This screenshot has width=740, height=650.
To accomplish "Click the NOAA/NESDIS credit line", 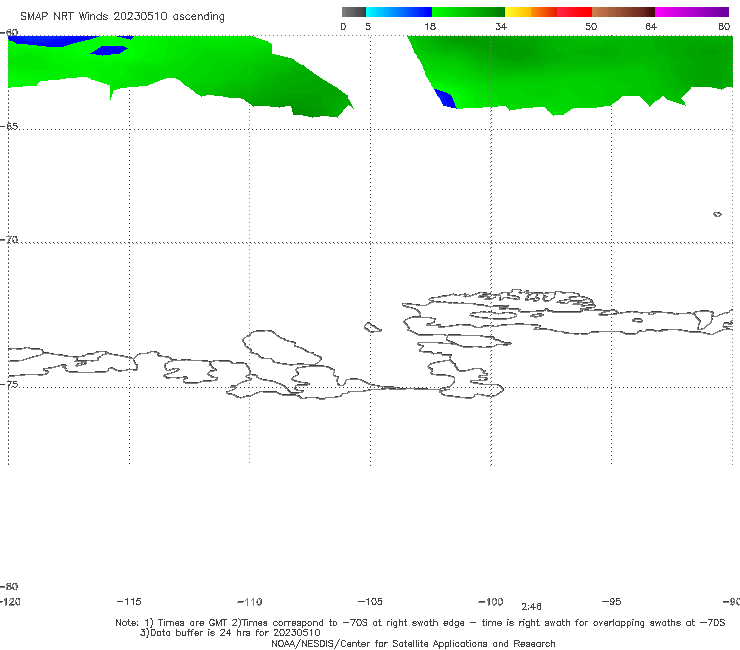I will coord(413,644).
